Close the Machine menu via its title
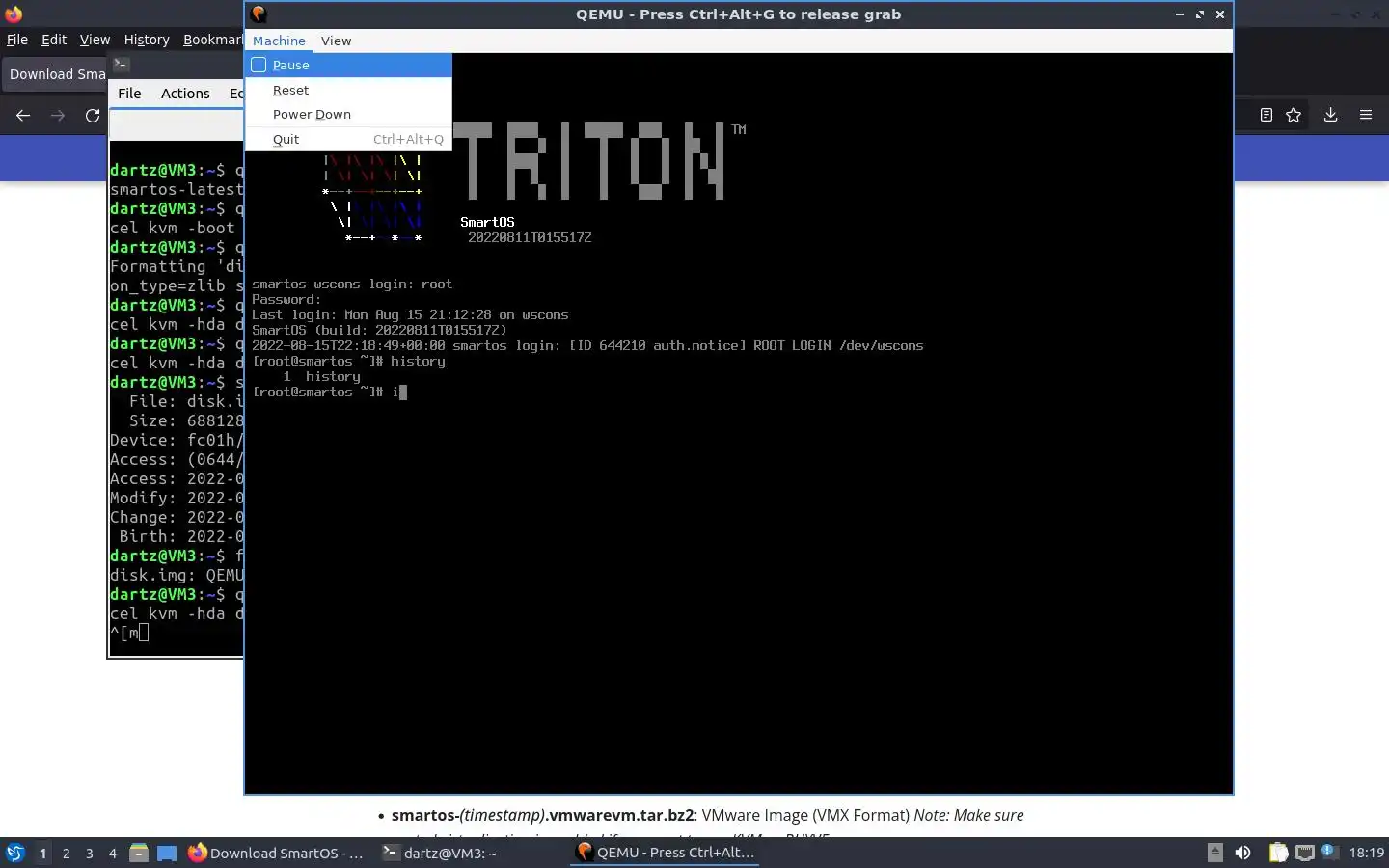 pyautogui.click(x=279, y=41)
